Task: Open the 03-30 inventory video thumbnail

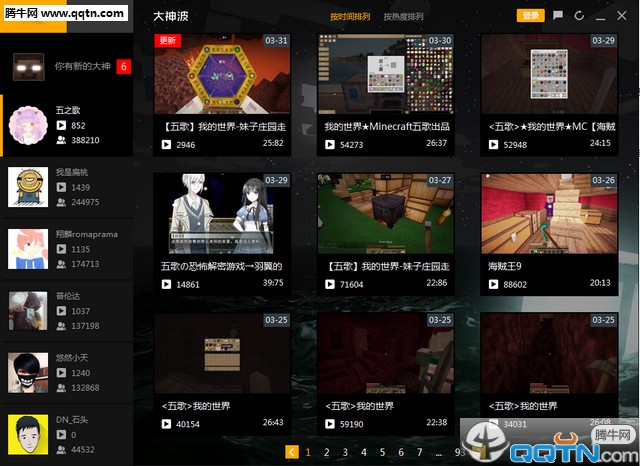Action: (385, 74)
